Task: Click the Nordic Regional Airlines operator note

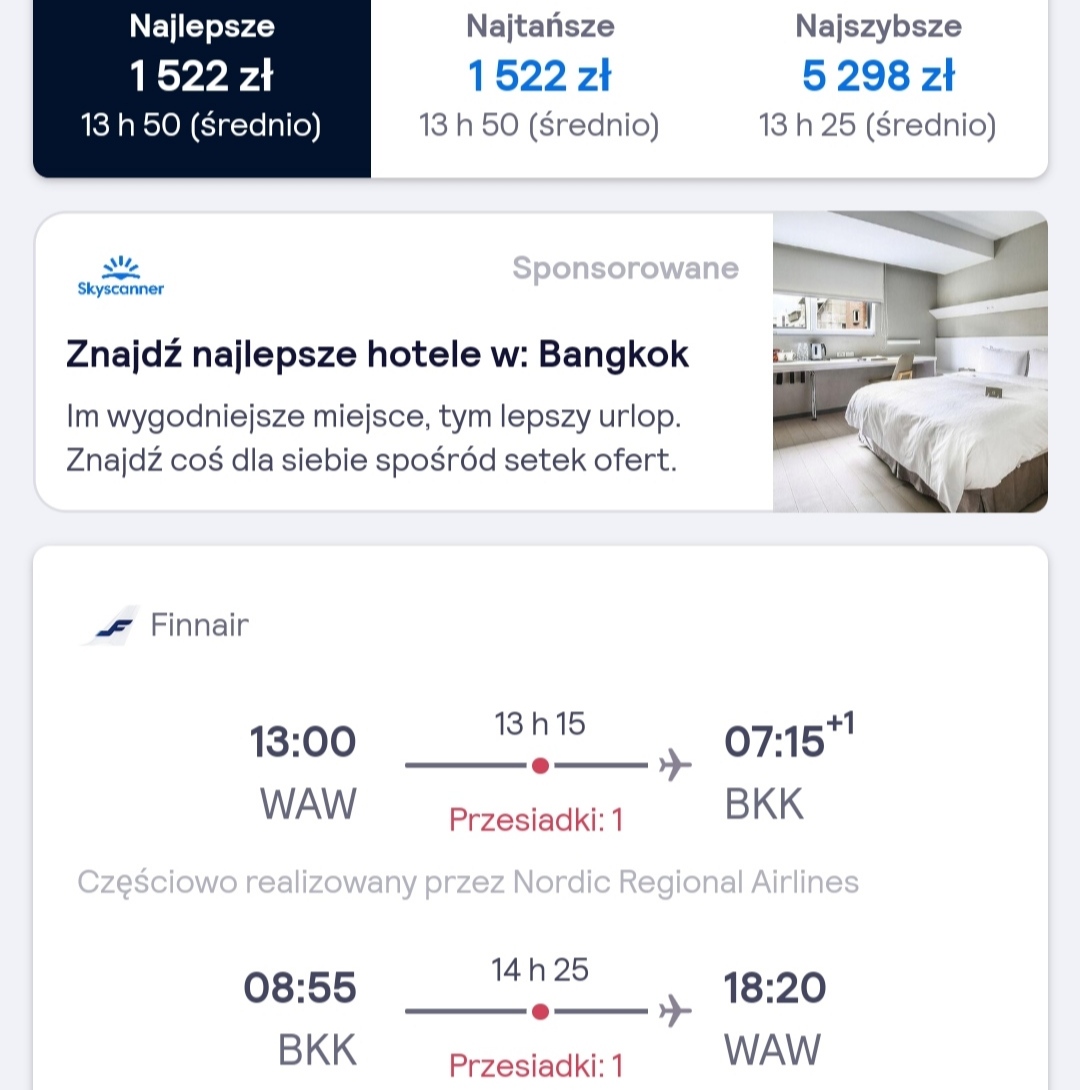Action: click(x=468, y=882)
